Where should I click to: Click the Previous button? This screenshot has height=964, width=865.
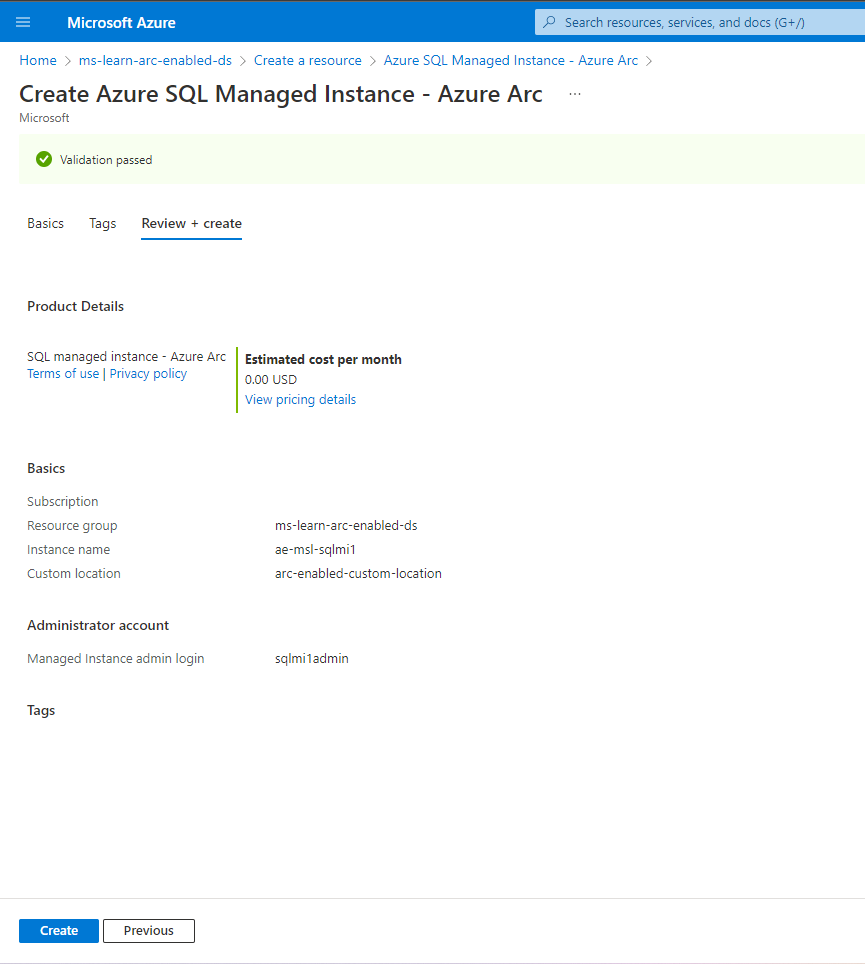(149, 931)
